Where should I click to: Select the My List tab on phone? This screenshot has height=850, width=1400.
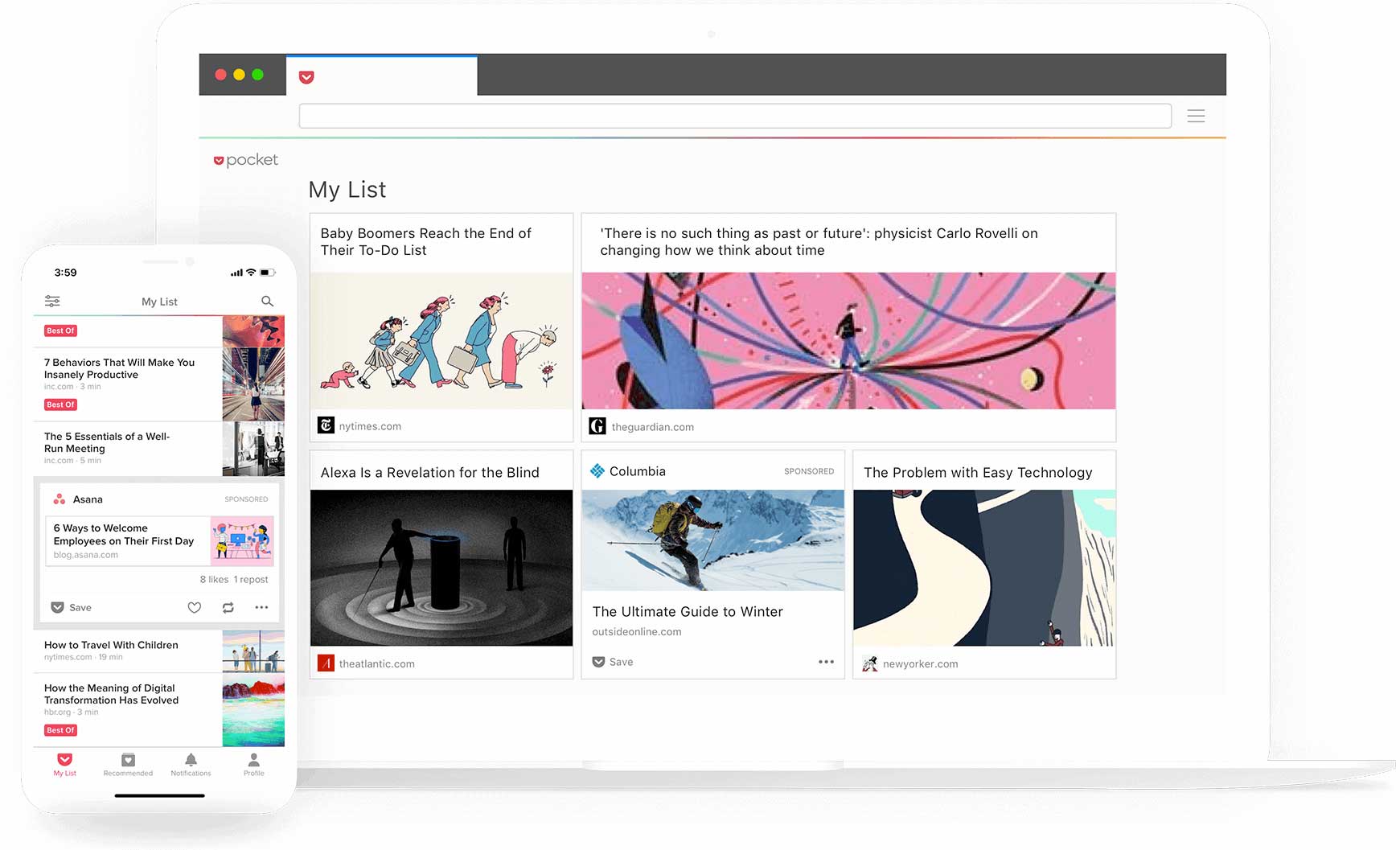pos(65,765)
